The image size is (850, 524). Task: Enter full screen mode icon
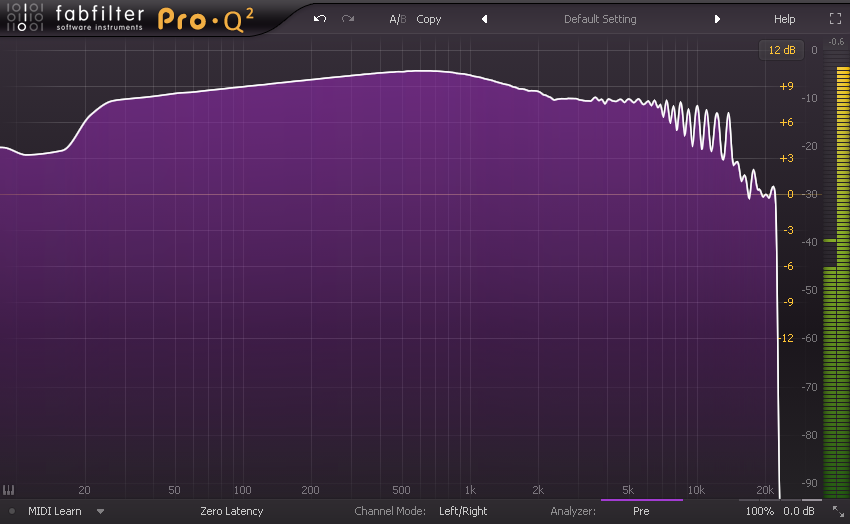coord(835,19)
